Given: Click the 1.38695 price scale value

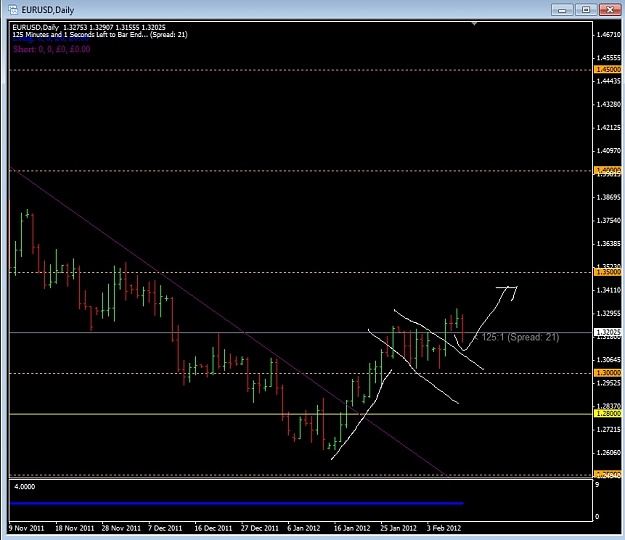Looking at the screenshot, I should pyautogui.click(x=608, y=197).
